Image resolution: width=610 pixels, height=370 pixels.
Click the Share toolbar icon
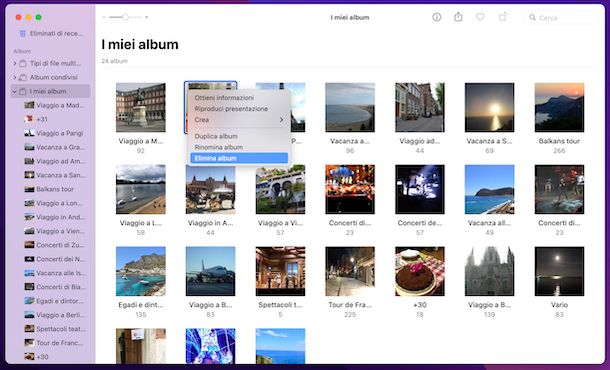[x=458, y=17]
